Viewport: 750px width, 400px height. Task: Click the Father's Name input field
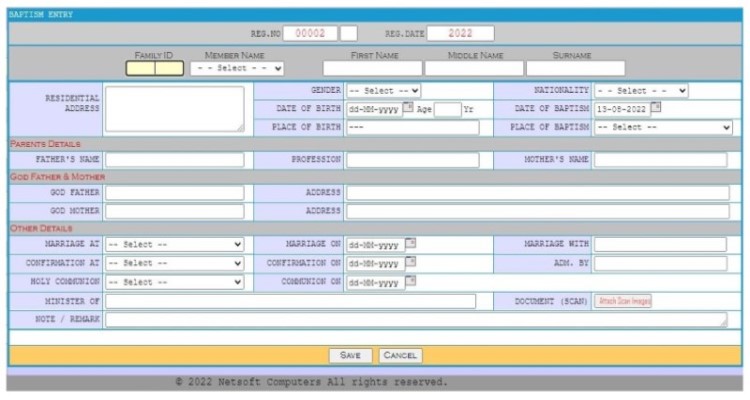click(175, 160)
